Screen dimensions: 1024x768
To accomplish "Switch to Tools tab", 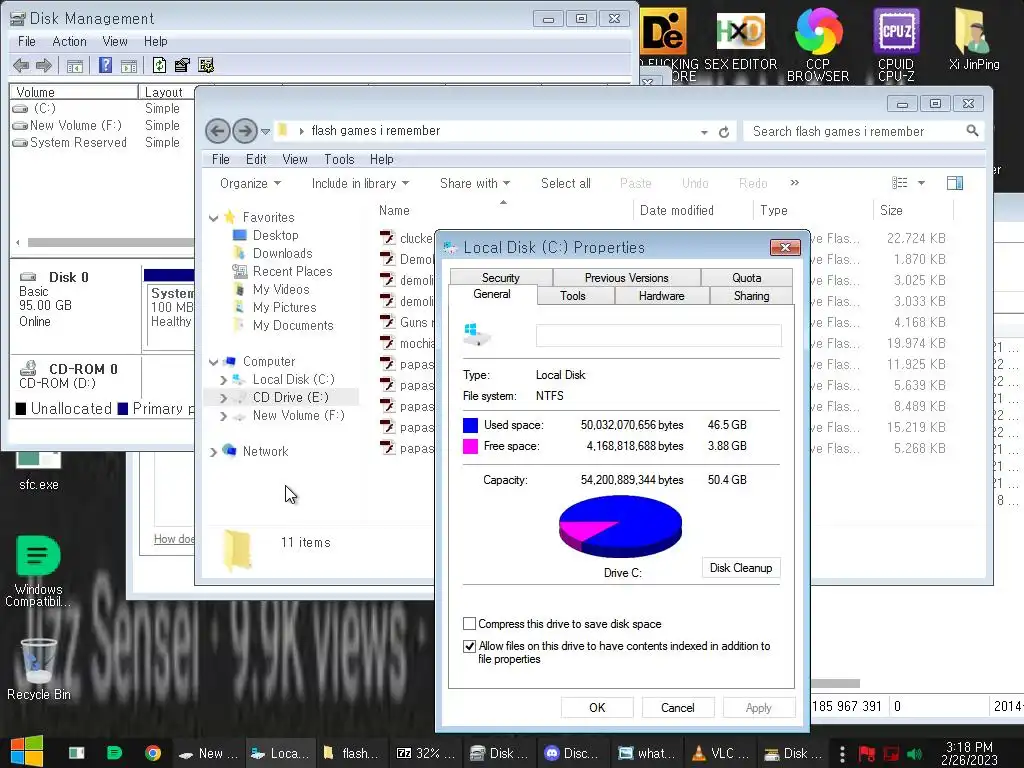I will pyautogui.click(x=573, y=296).
